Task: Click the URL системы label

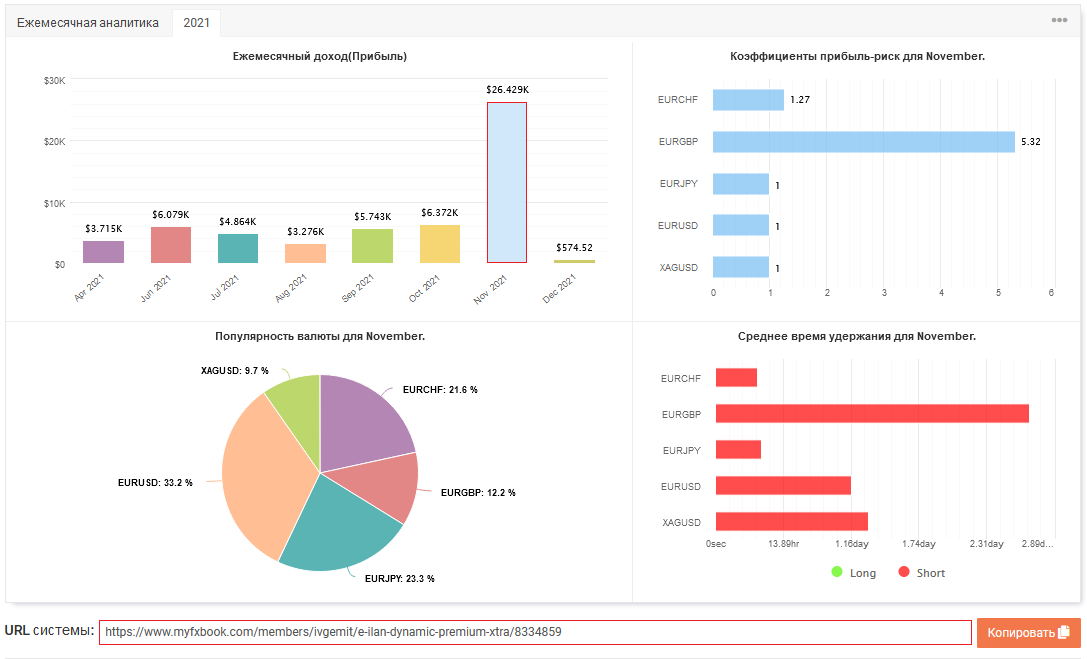Action: click(x=49, y=631)
